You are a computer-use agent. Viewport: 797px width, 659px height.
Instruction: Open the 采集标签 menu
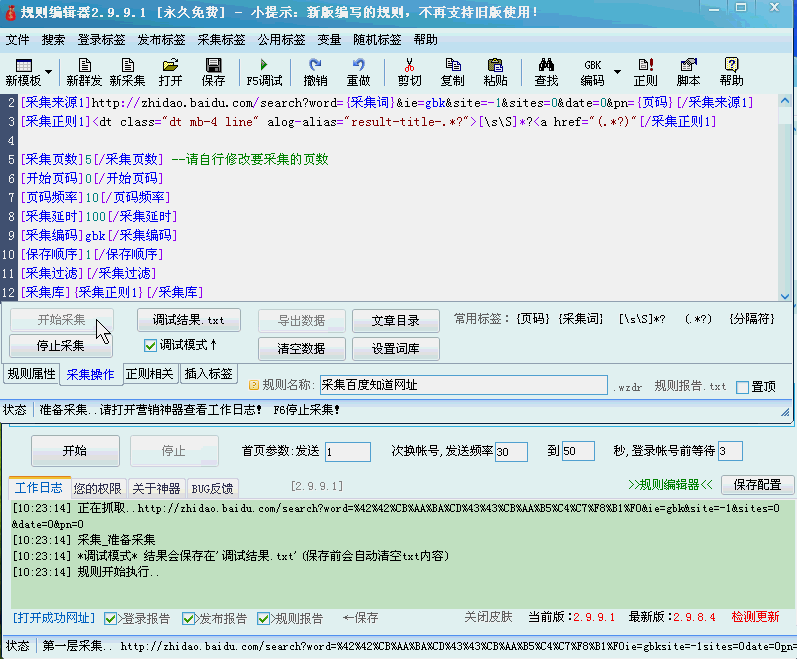tap(221, 40)
